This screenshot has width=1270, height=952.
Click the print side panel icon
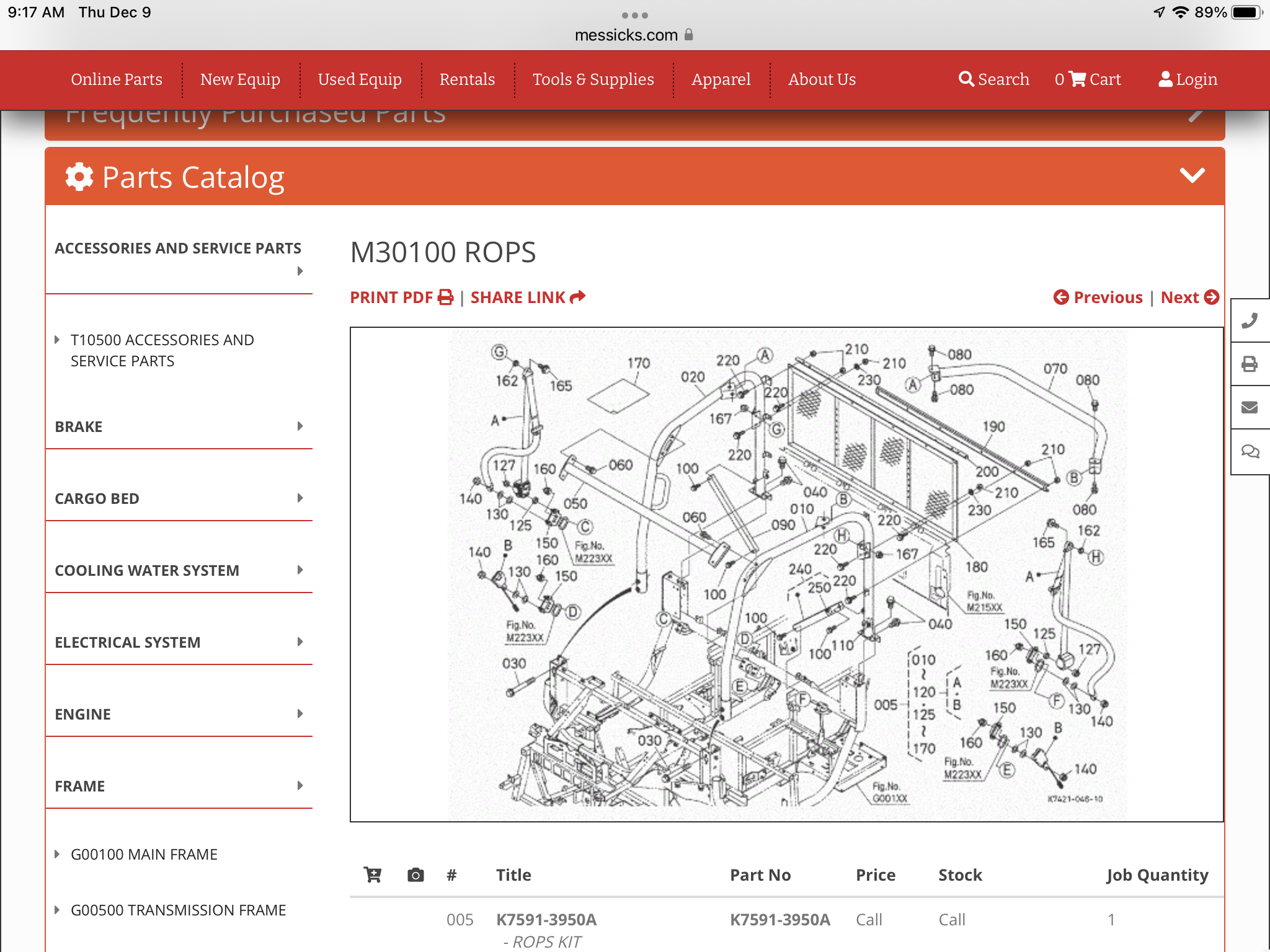tap(1250, 364)
